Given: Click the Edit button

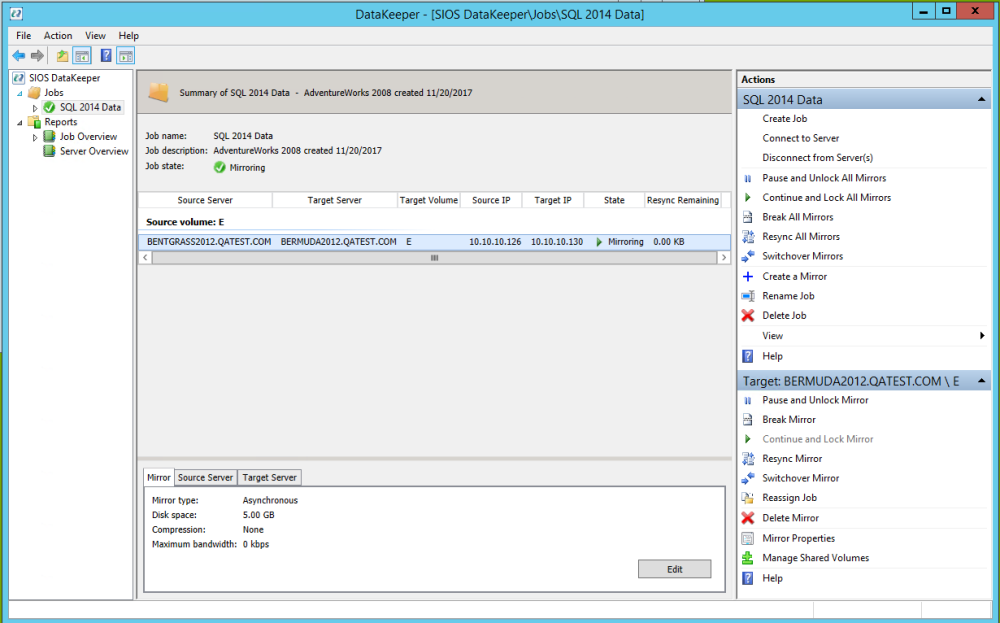Looking at the screenshot, I should pos(675,569).
